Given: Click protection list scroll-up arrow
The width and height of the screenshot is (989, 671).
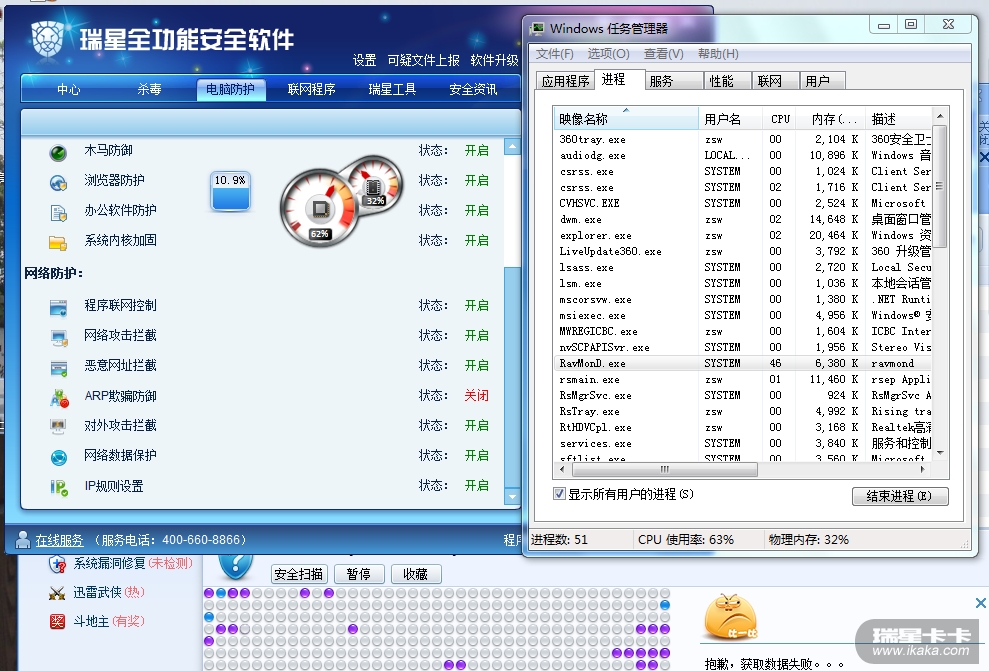Looking at the screenshot, I should (x=512, y=146).
